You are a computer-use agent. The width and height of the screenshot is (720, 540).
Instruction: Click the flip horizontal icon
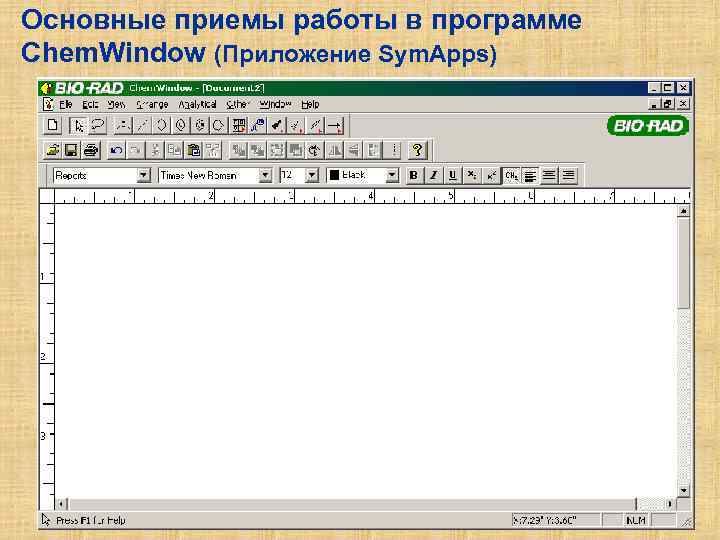pos(335,150)
